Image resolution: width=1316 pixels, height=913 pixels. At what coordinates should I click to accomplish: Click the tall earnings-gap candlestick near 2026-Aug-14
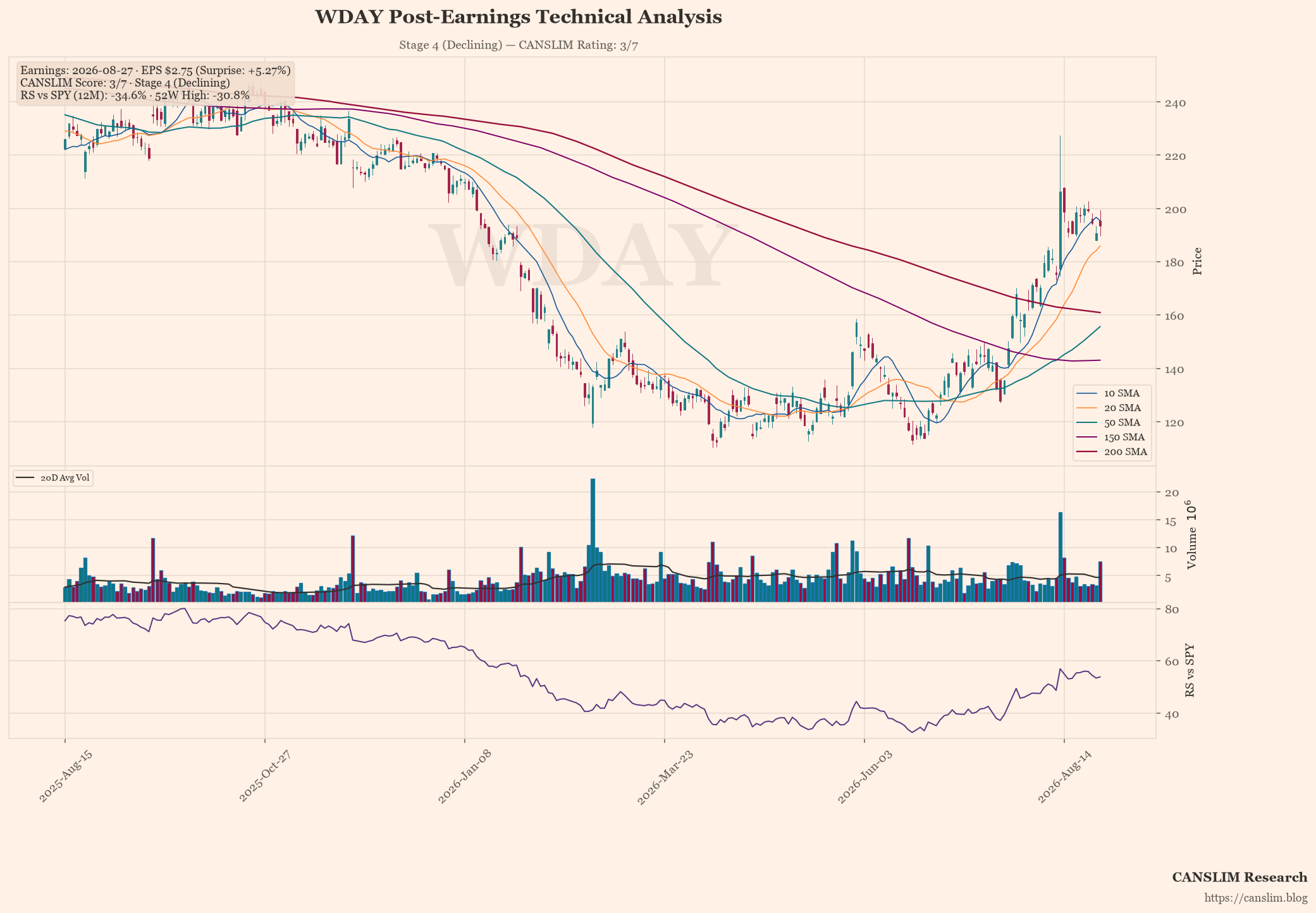(1061, 205)
